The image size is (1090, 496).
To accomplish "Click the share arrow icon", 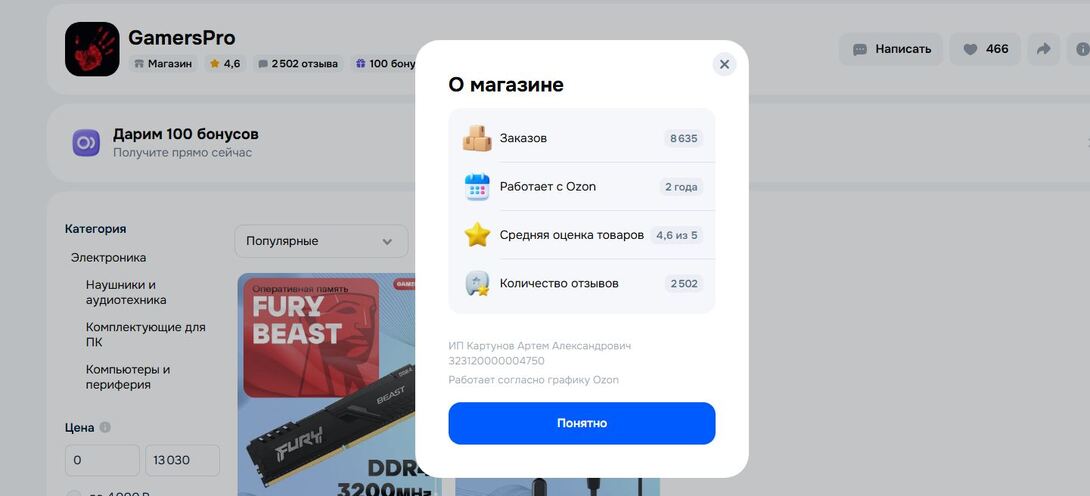I will [x=1043, y=49].
